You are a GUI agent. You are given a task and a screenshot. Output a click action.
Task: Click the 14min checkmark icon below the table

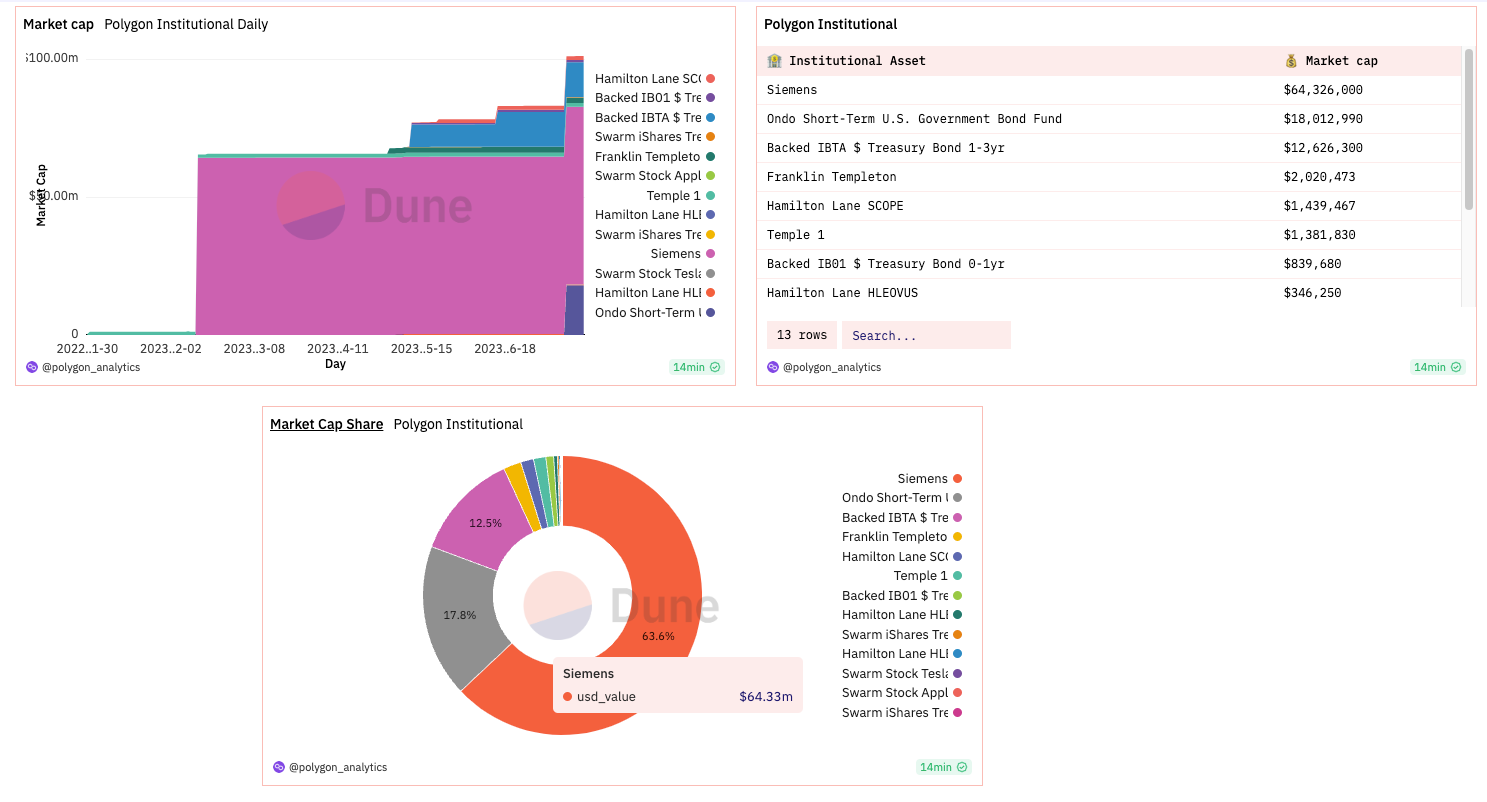(x=1456, y=367)
